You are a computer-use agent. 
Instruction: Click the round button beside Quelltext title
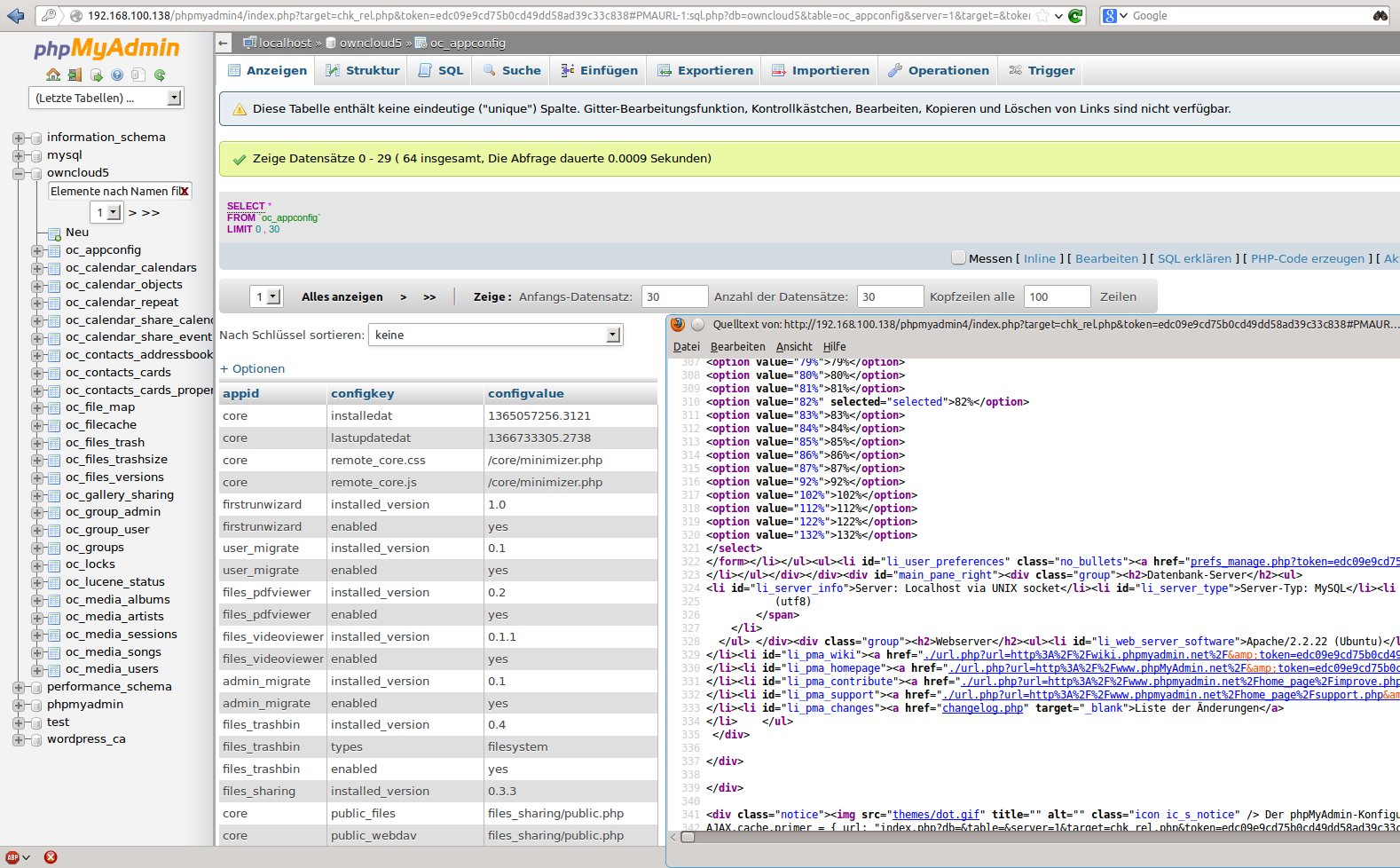click(697, 324)
